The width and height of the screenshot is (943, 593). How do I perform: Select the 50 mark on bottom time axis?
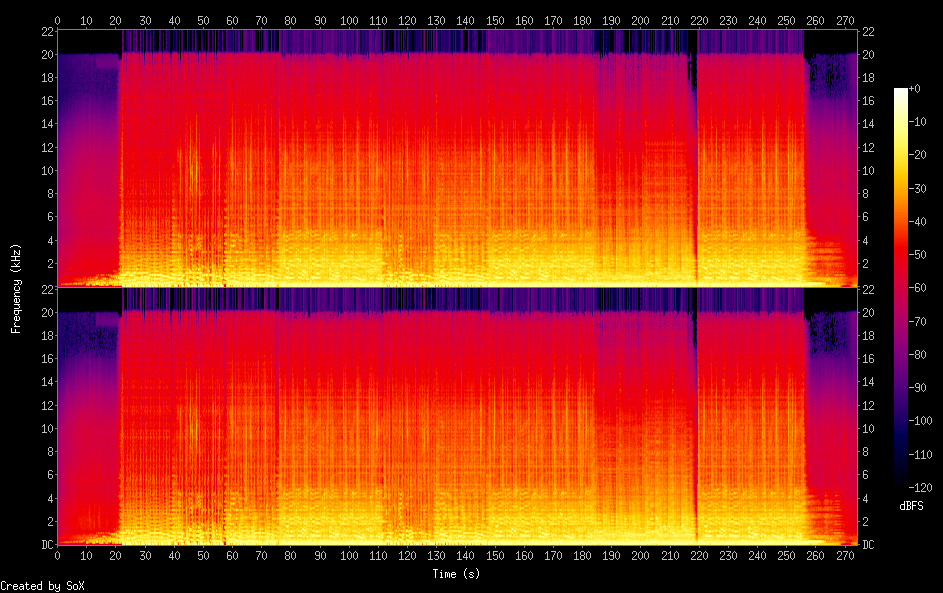tap(203, 555)
